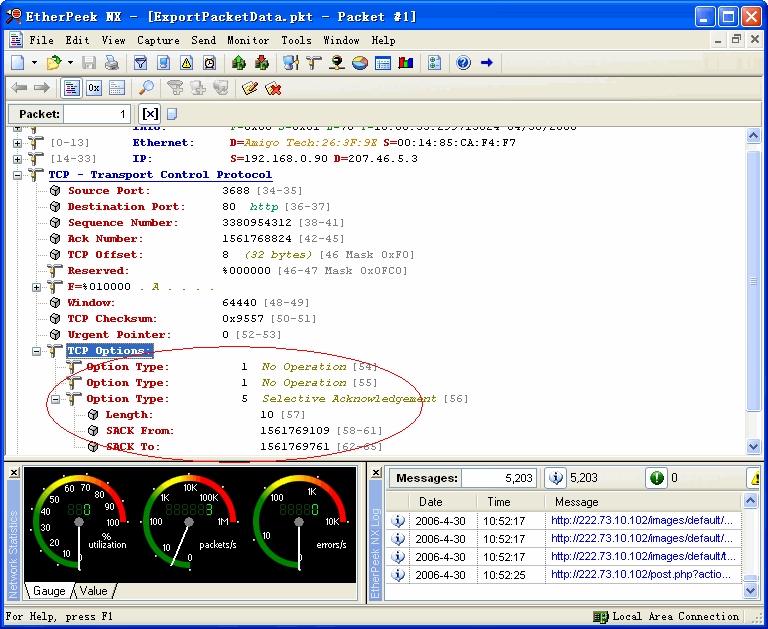Open the Filters funnel icon

click(141, 63)
